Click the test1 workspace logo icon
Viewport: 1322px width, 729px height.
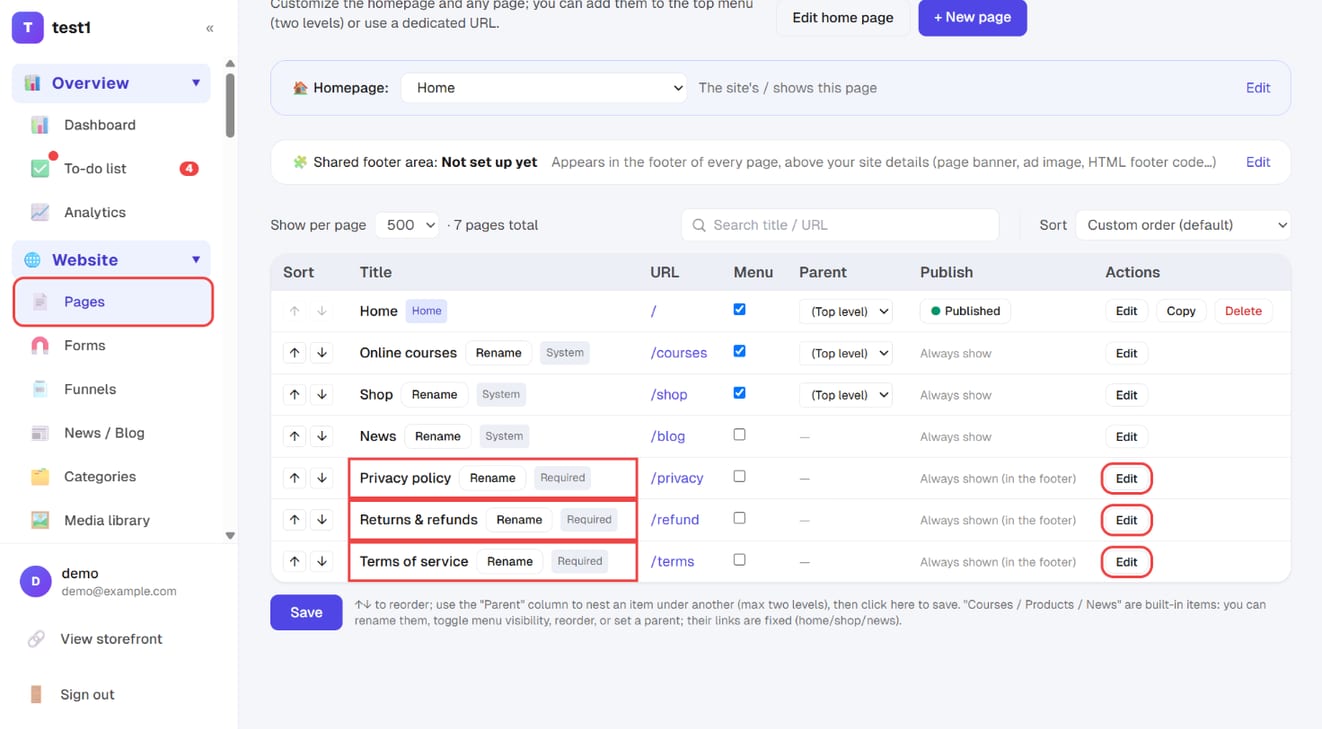[27, 28]
